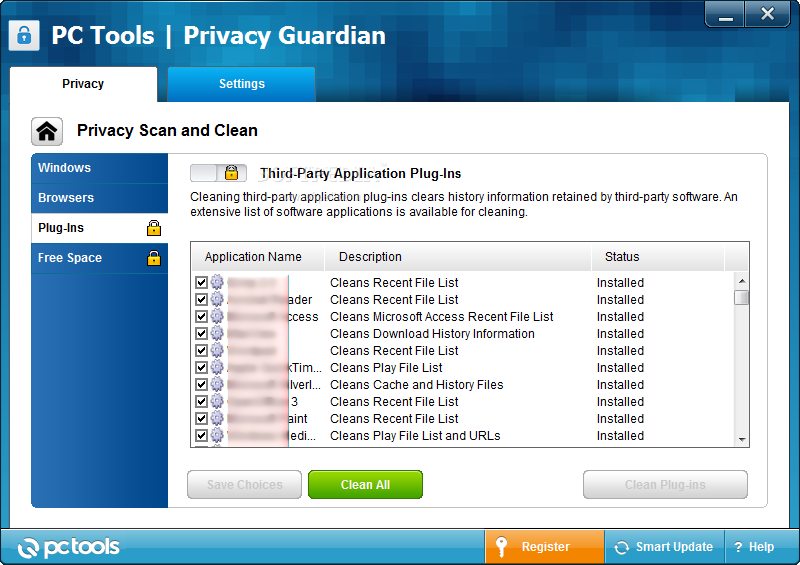800x565 pixels.
Task: Uncheck the checkbox for the row ending in '3'
Action: [x=201, y=401]
